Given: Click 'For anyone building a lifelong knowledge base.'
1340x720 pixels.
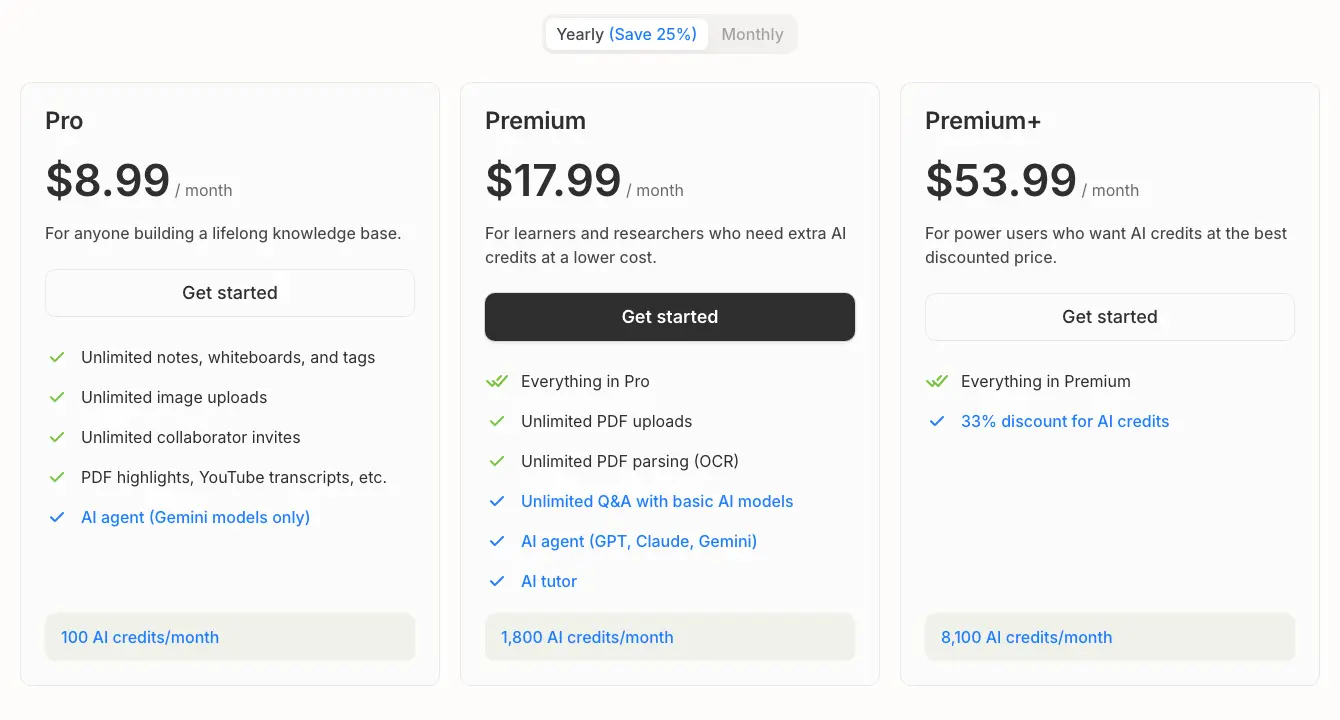Looking at the screenshot, I should [x=223, y=233].
